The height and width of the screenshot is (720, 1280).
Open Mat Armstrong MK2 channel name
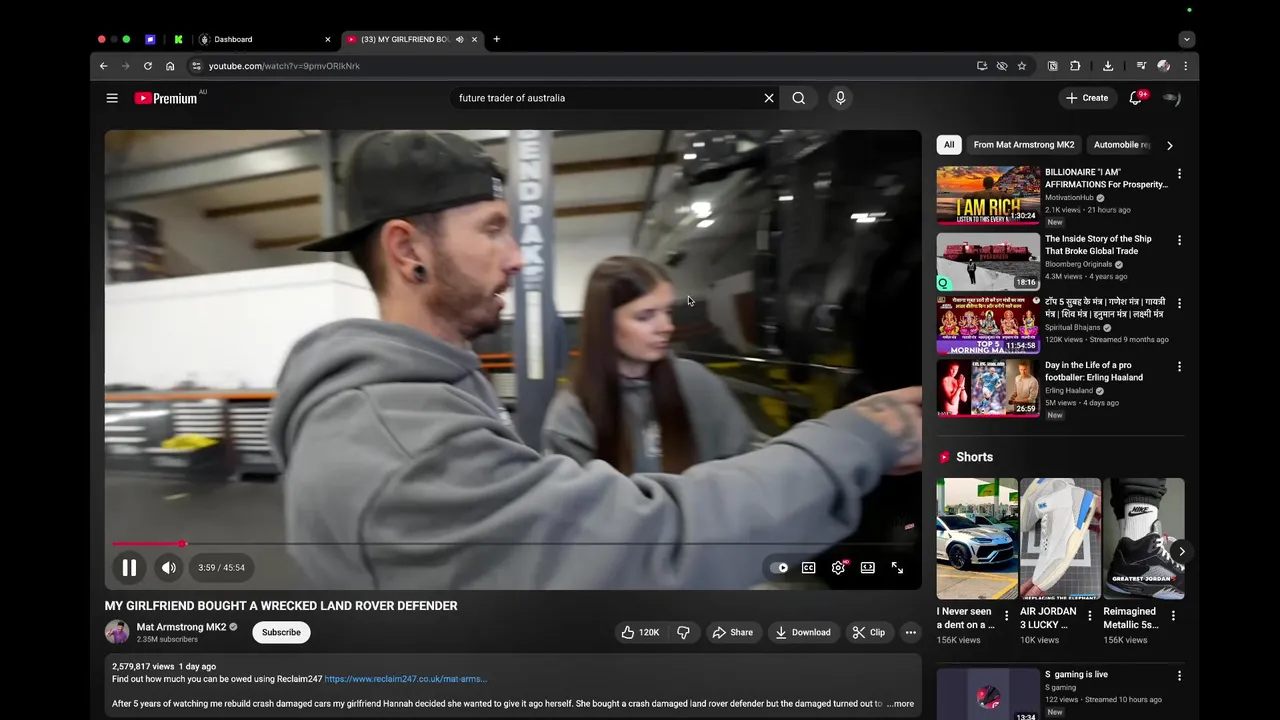(181, 627)
